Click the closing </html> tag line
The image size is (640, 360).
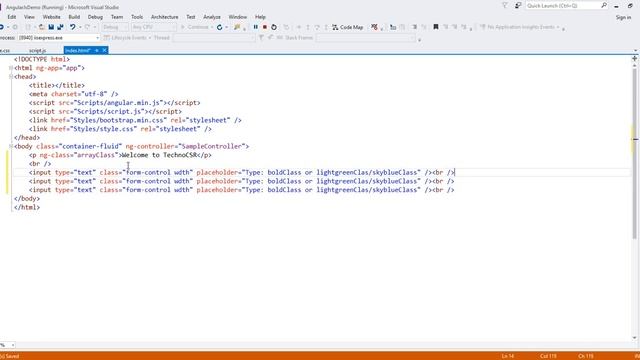pos(27,207)
